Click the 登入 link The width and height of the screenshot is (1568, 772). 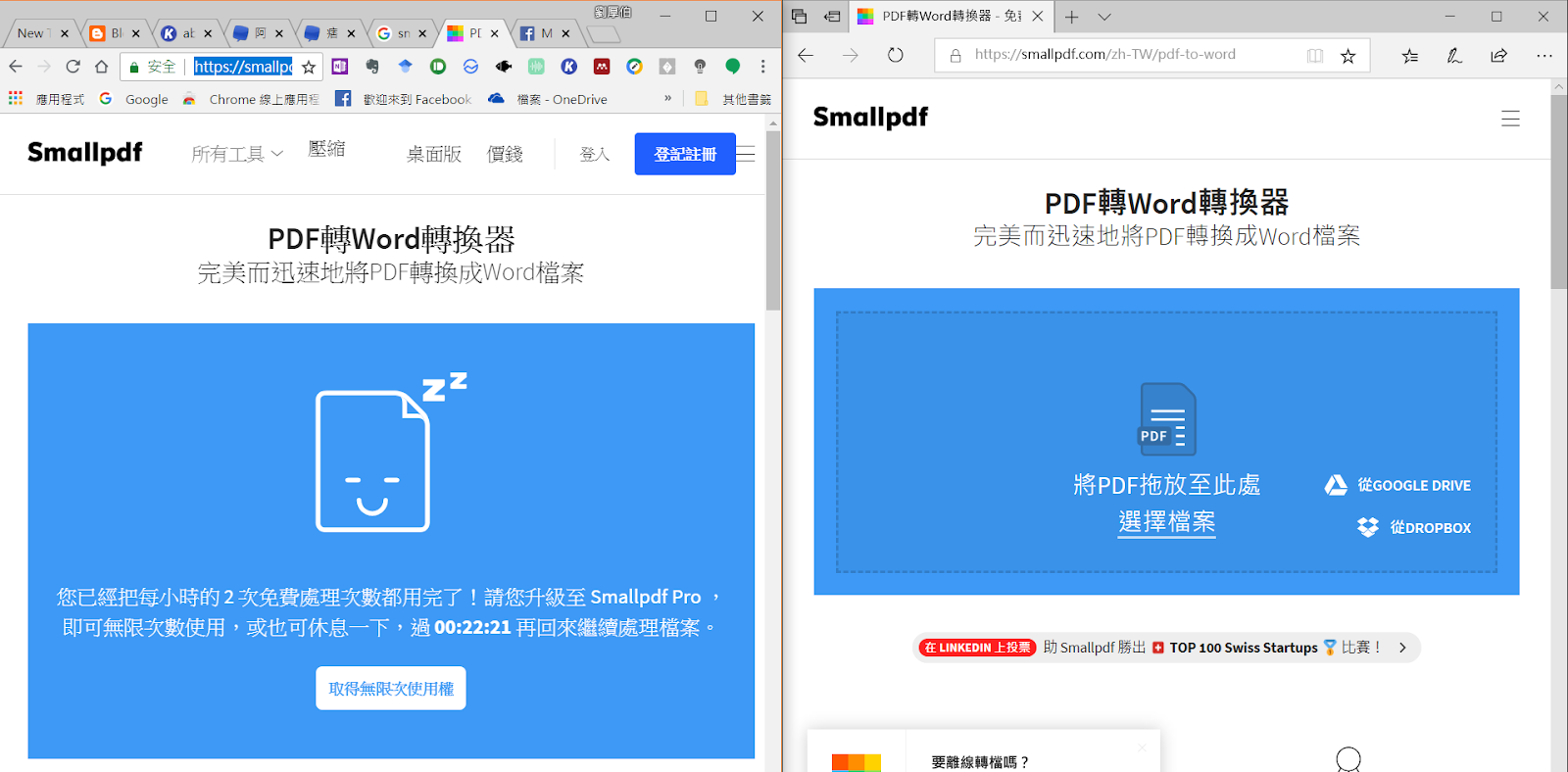click(594, 154)
